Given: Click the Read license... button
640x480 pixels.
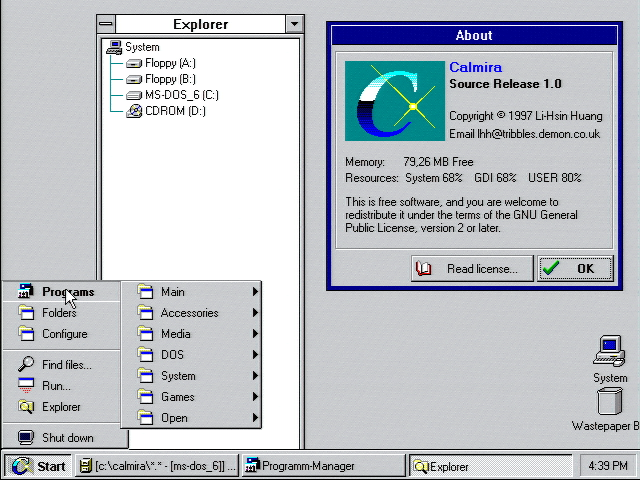Looking at the screenshot, I should point(471,268).
